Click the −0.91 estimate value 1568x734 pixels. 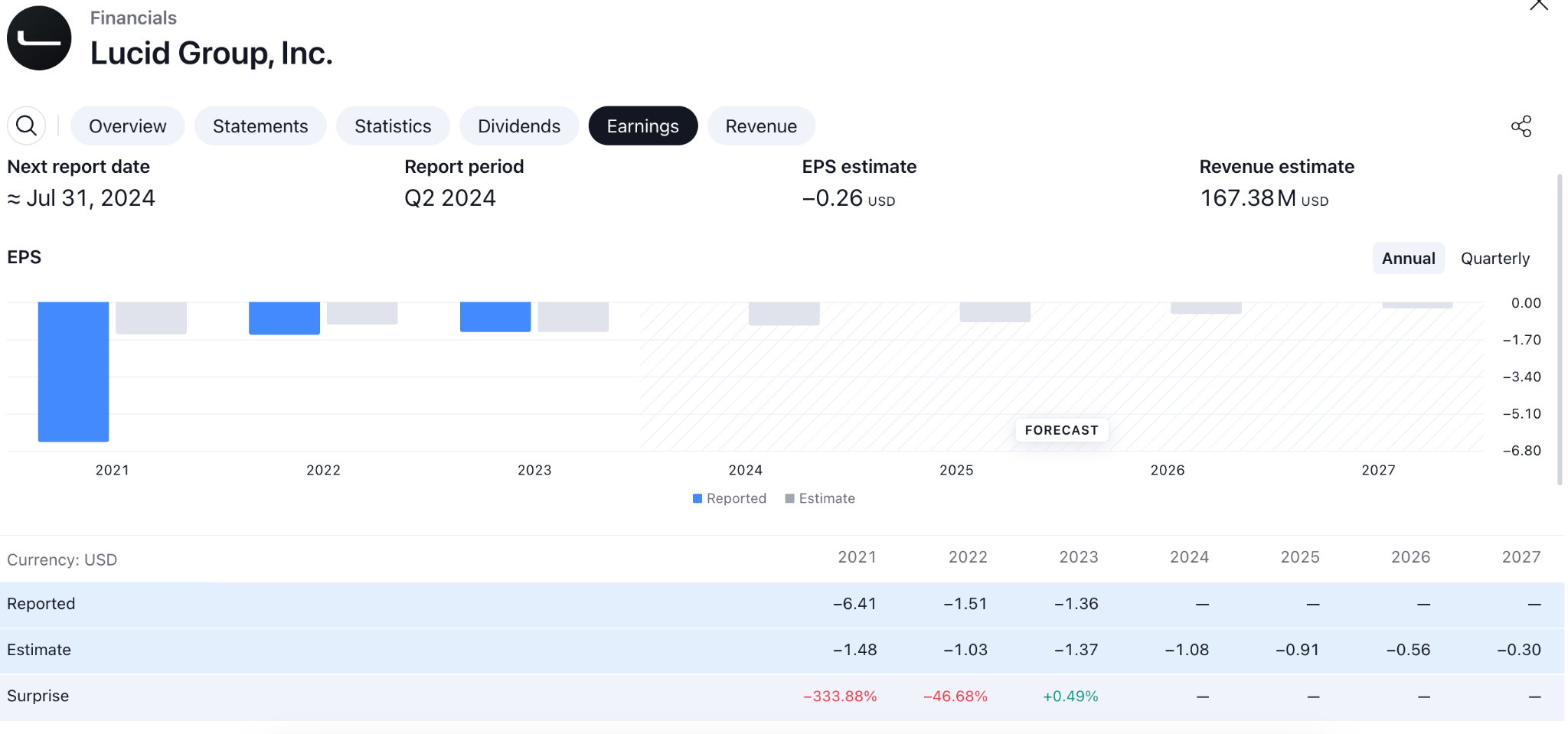tap(1298, 650)
